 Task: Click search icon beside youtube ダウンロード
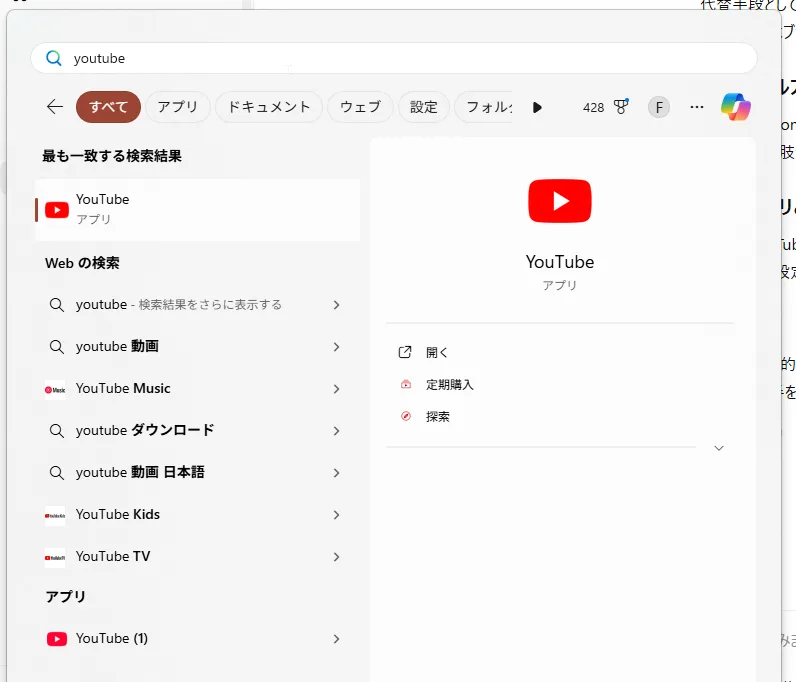pos(56,431)
